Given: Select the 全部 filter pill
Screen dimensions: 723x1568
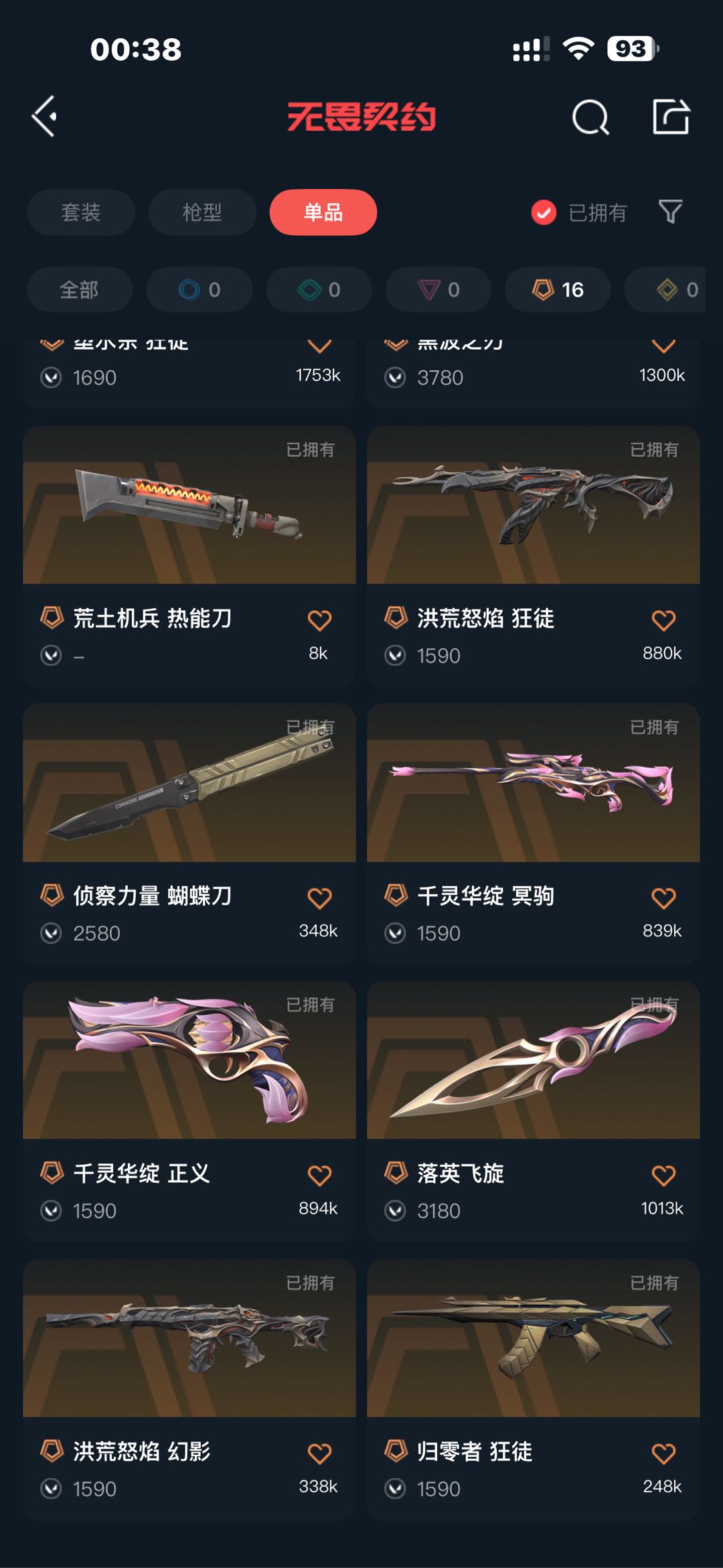Looking at the screenshot, I should (x=80, y=289).
